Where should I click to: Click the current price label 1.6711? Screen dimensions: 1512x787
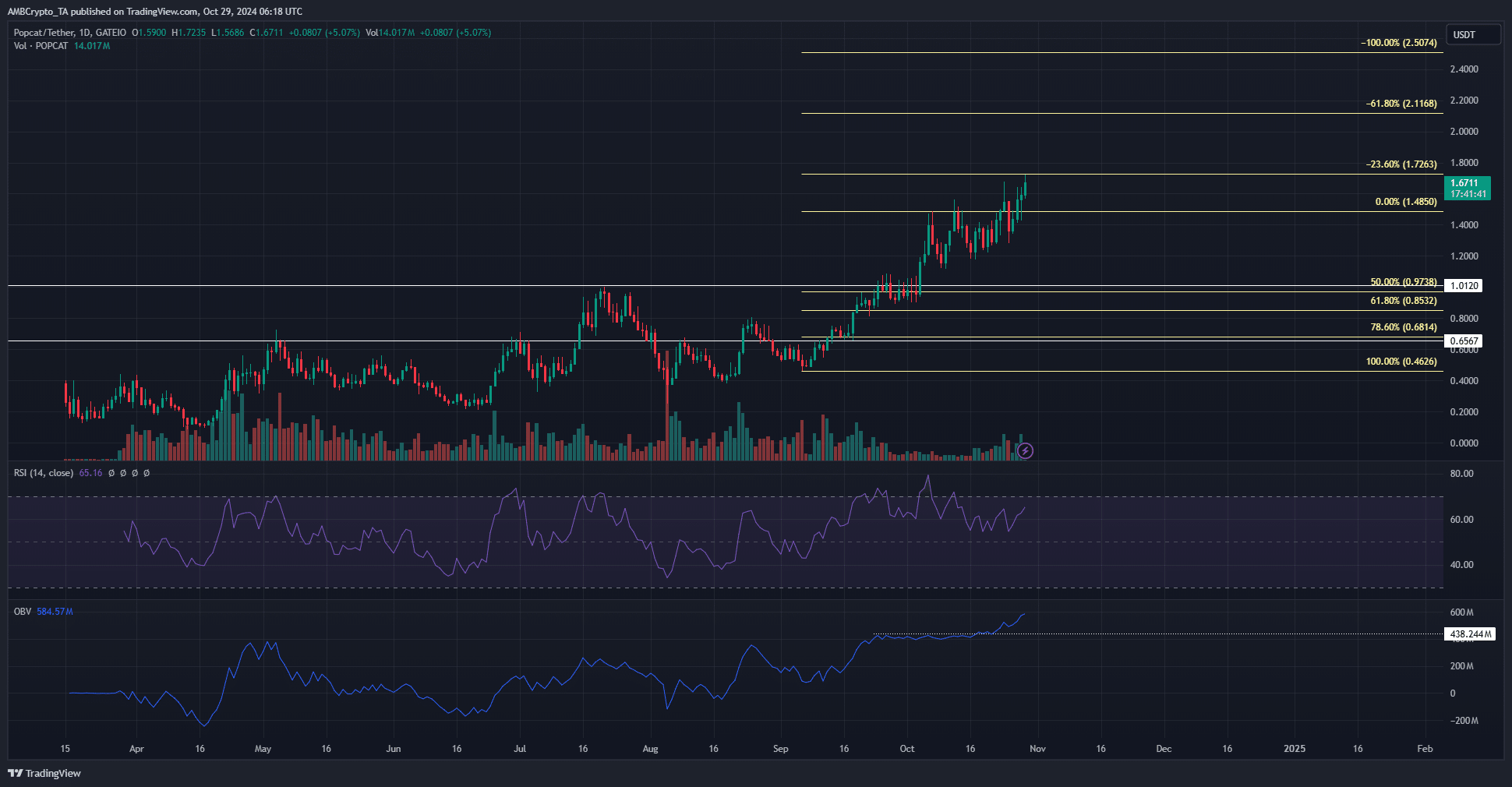click(1468, 188)
